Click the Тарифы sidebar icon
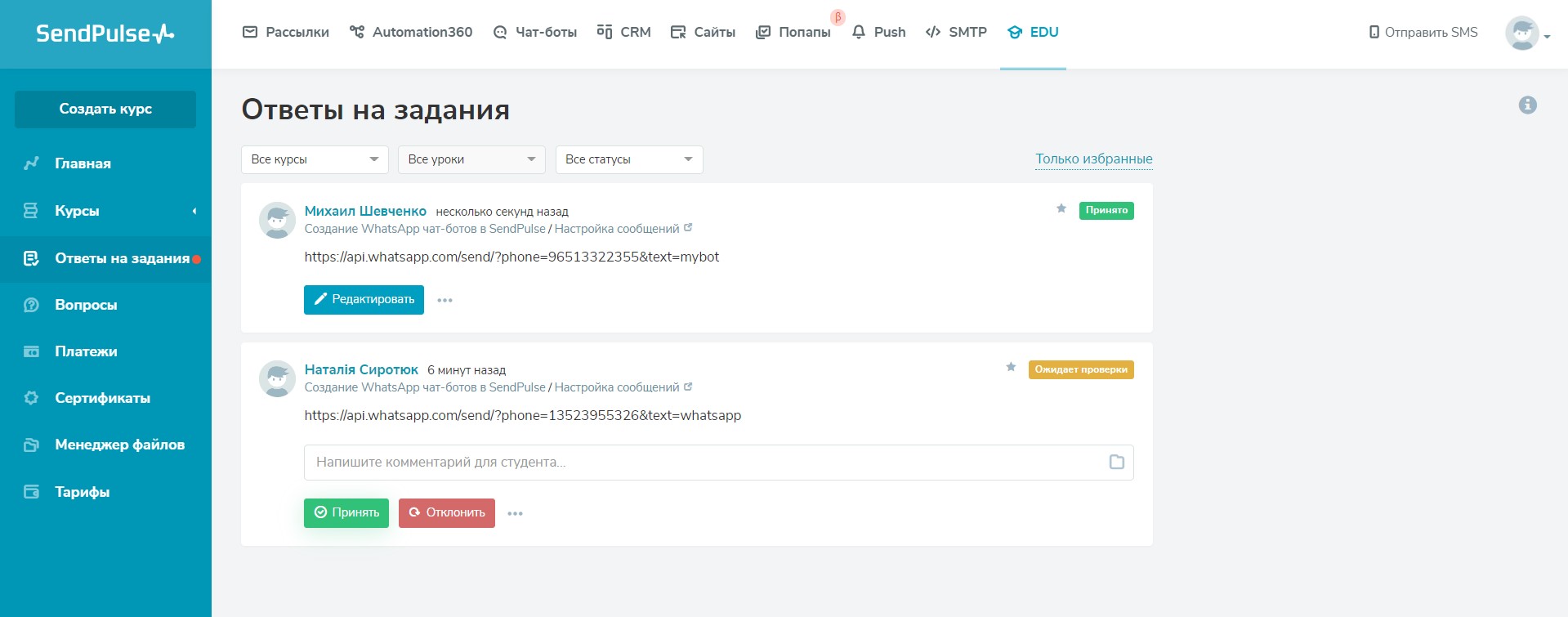 pos(31,492)
